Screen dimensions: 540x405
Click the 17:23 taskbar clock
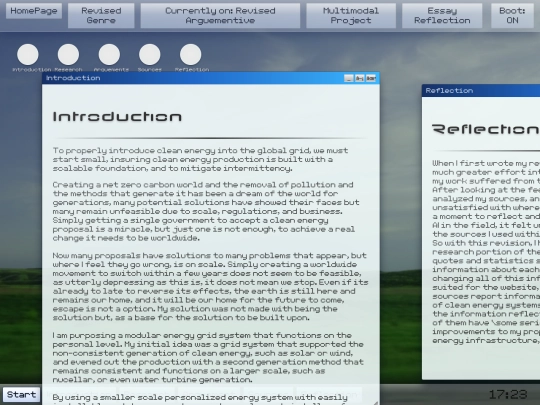tap(508, 394)
